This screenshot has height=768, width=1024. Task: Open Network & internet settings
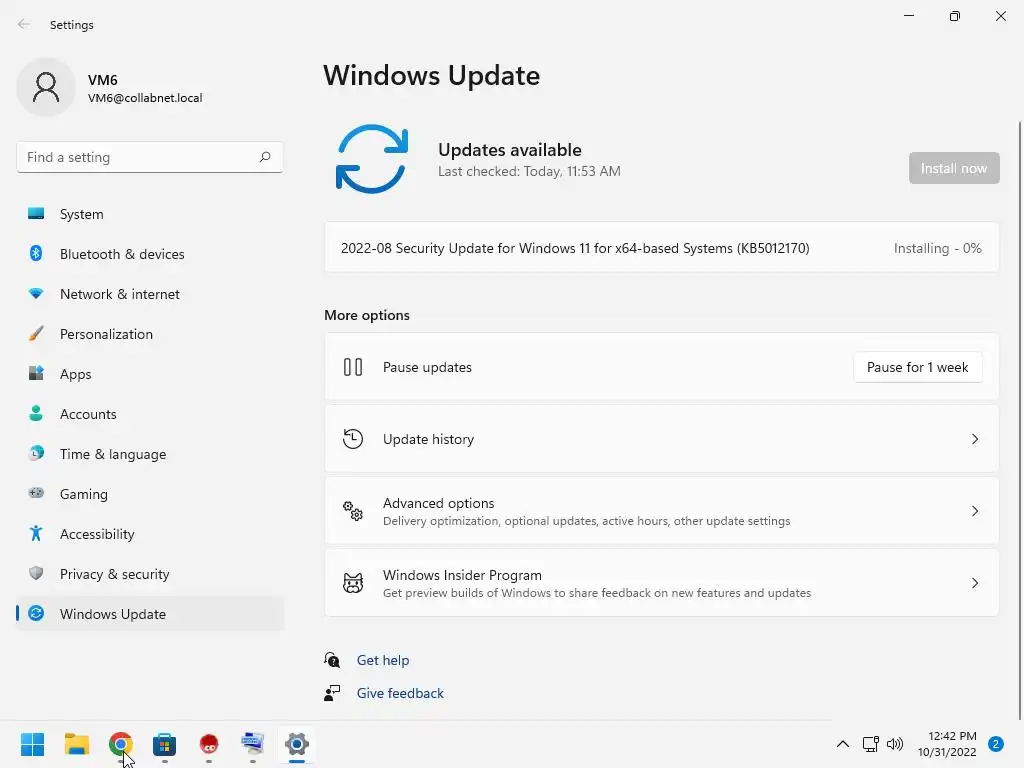point(150,294)
